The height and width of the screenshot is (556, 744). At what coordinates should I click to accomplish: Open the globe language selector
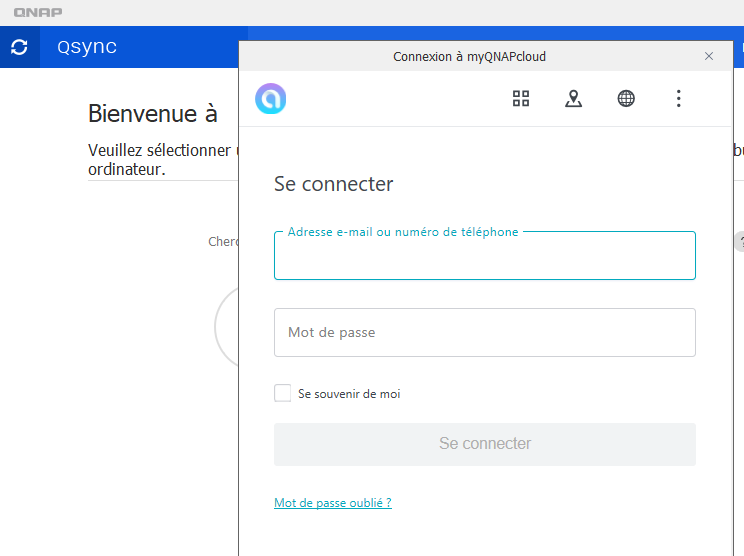click(x=626, y=98)
